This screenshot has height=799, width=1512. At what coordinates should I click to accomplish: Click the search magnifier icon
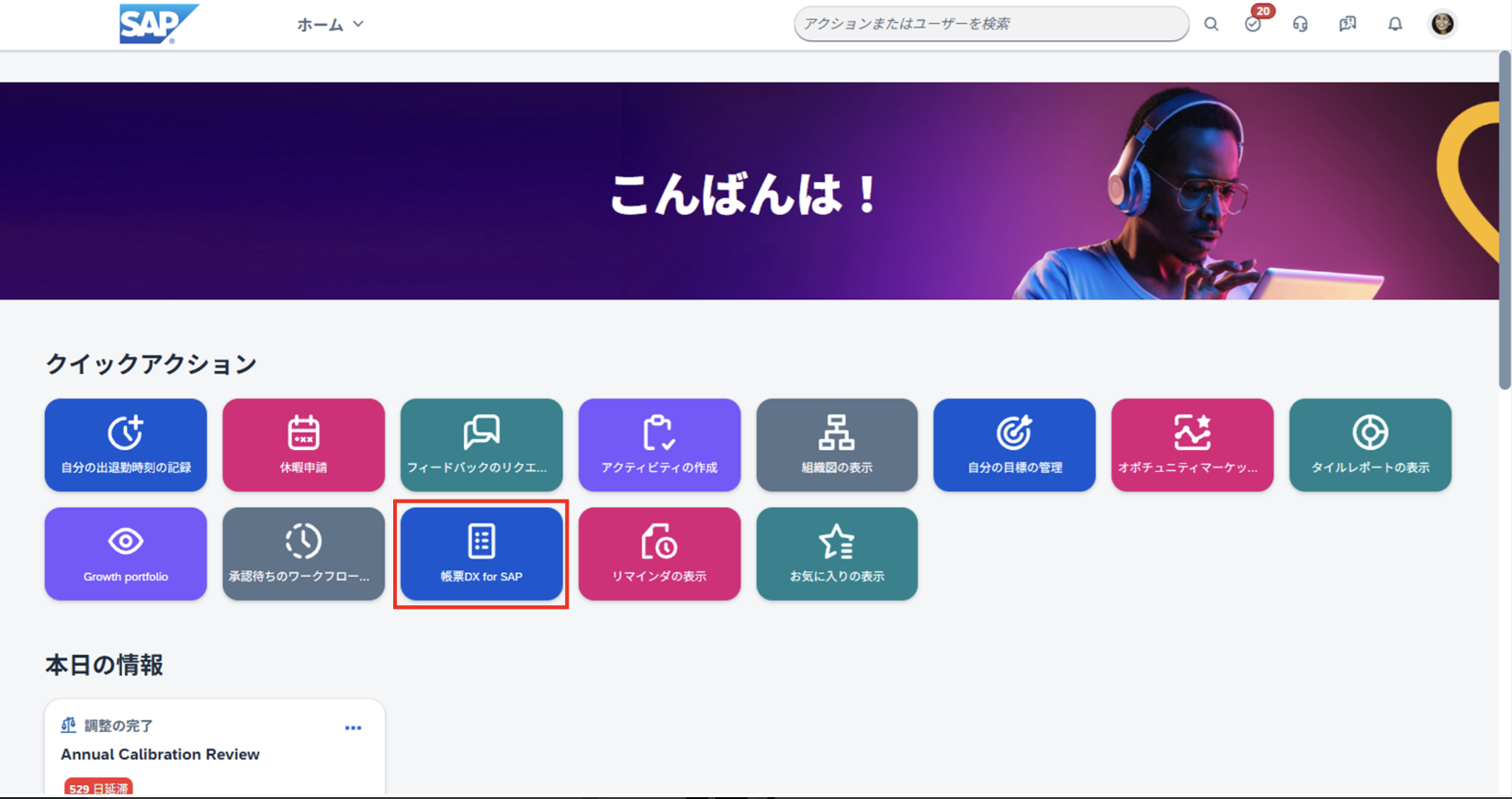tap(1212, 25)
